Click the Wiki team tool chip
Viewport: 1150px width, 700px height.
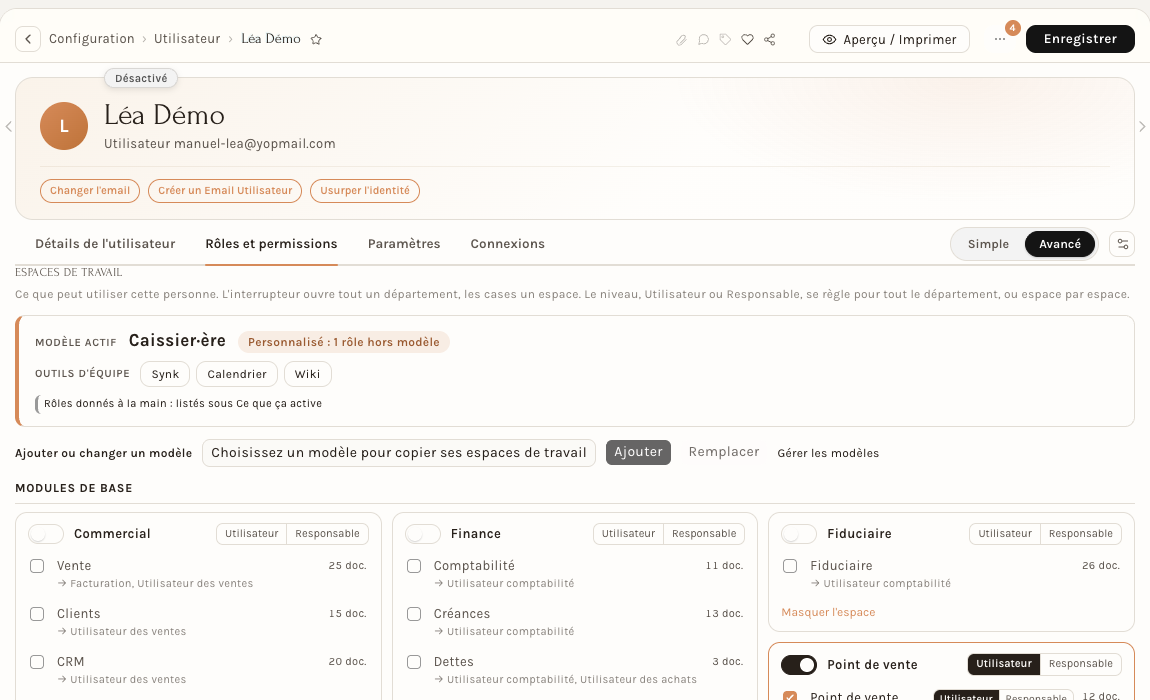click(x=307, y=374)
